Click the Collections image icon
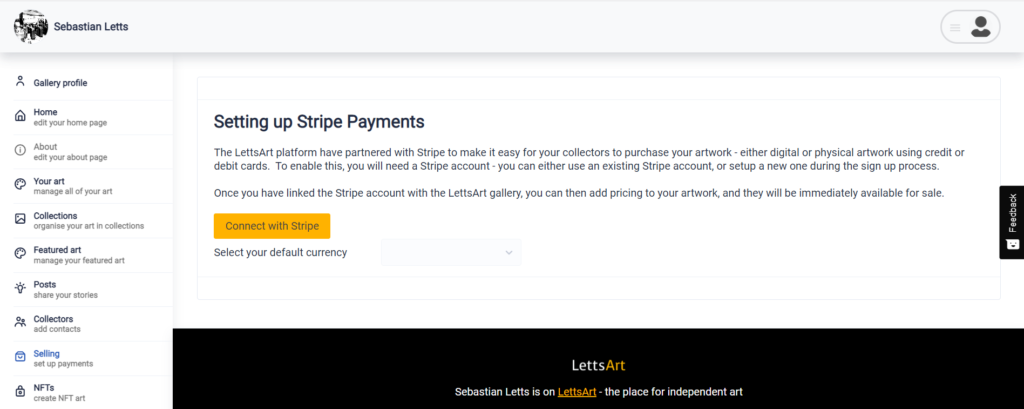1024x409 pixels. click(x=20, y=220)
